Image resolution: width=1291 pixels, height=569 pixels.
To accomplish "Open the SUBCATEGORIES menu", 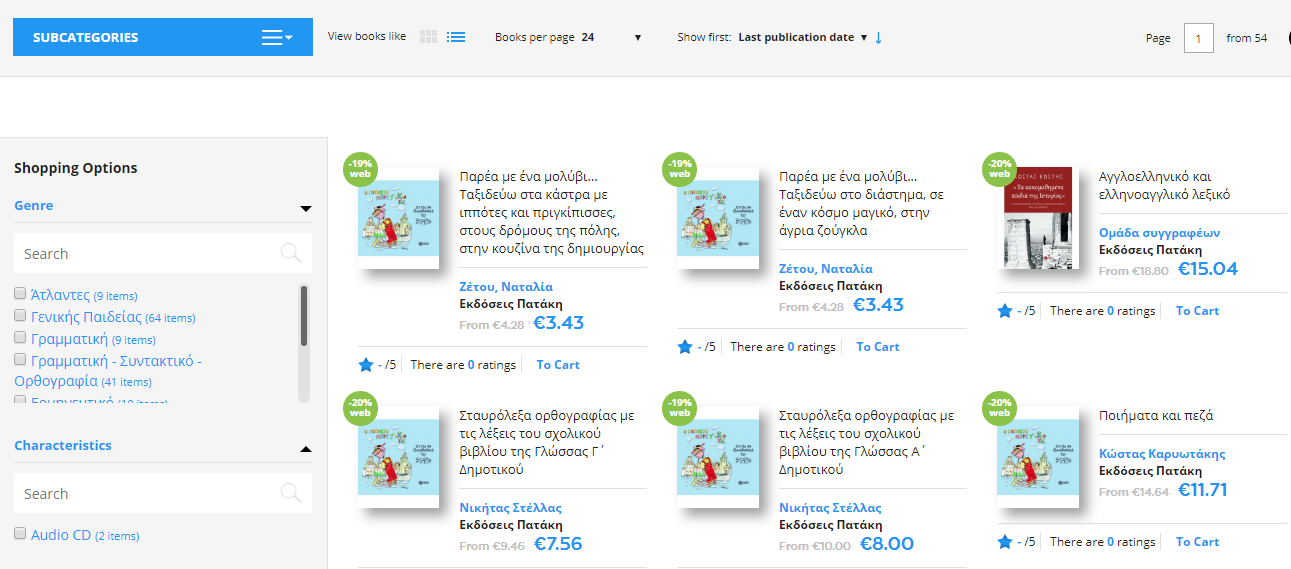I will [163, 37].
